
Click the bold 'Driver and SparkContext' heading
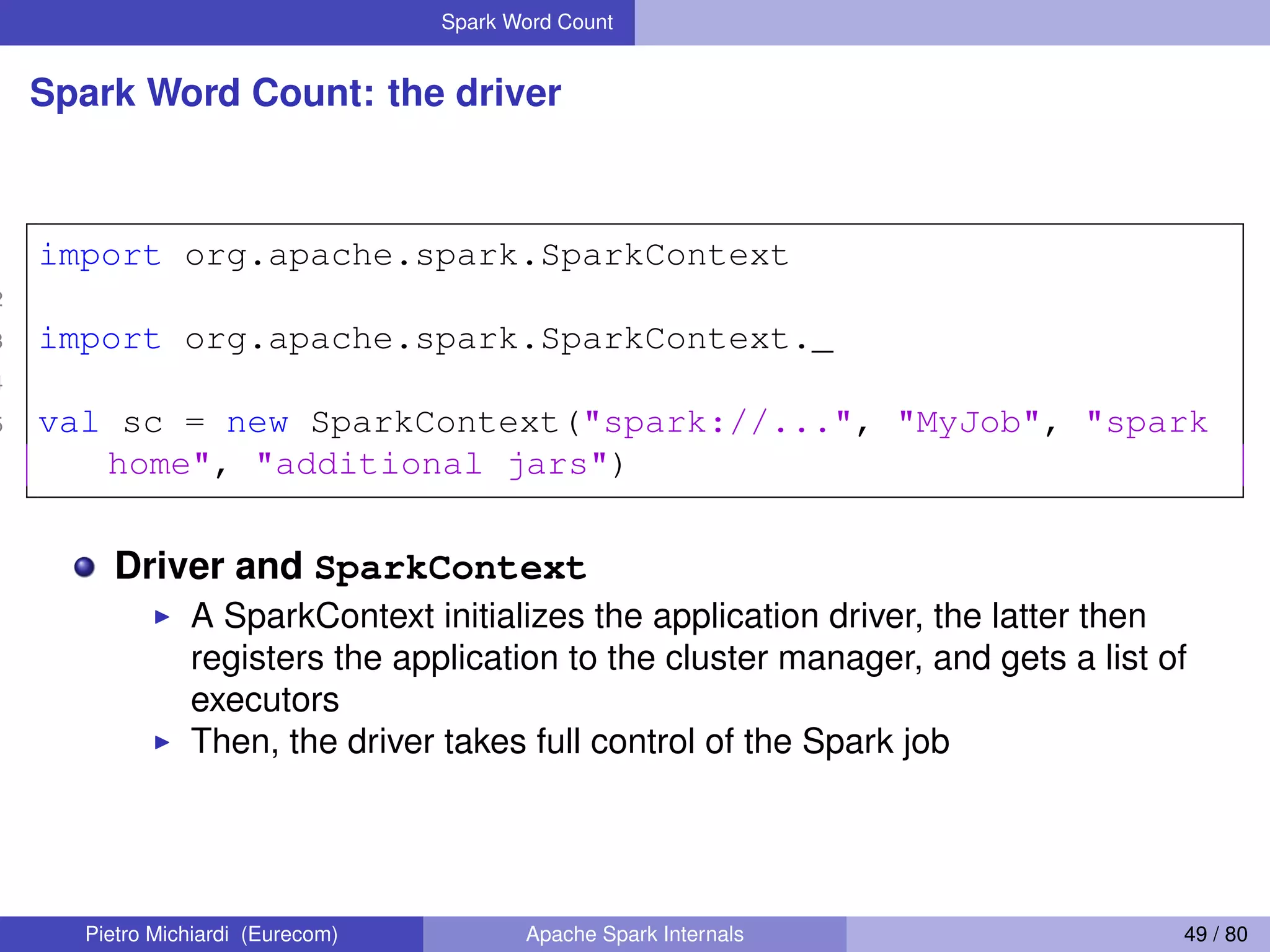(350, 566)
